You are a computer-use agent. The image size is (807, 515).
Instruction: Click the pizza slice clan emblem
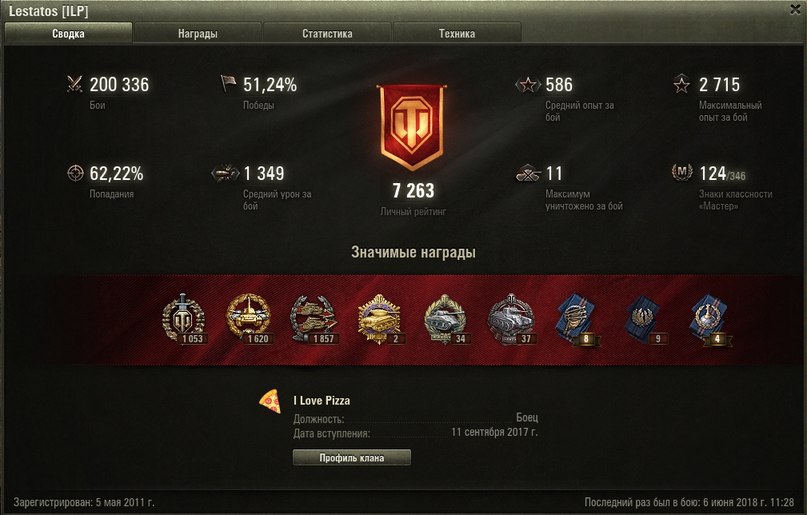(270, 401)
